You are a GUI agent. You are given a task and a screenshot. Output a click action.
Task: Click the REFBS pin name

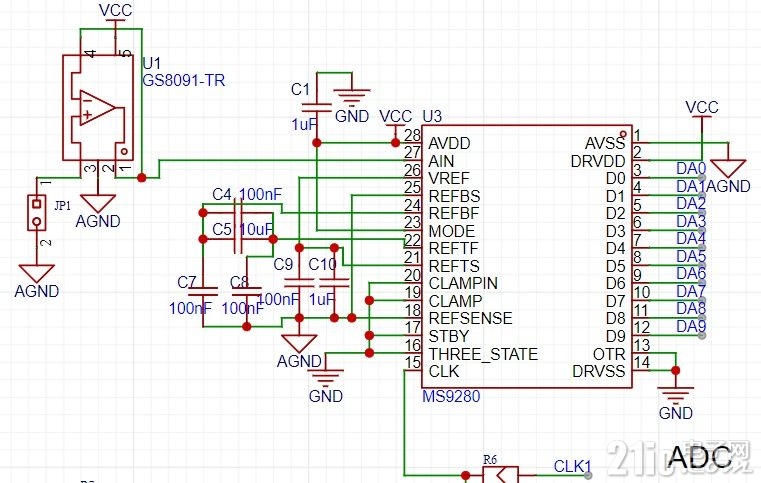[454, 196]
